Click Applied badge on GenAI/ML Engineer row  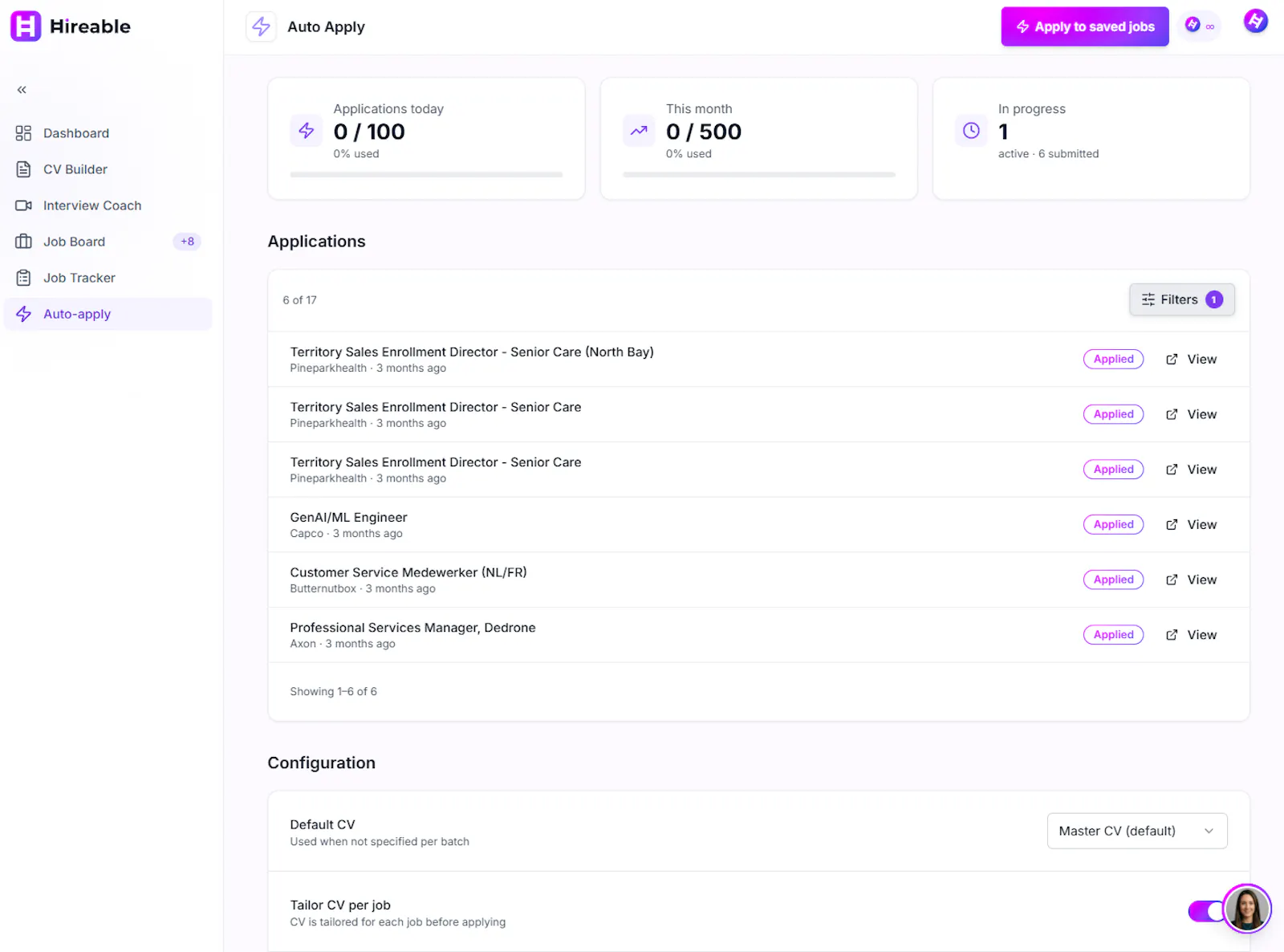tap(1113, 525)
